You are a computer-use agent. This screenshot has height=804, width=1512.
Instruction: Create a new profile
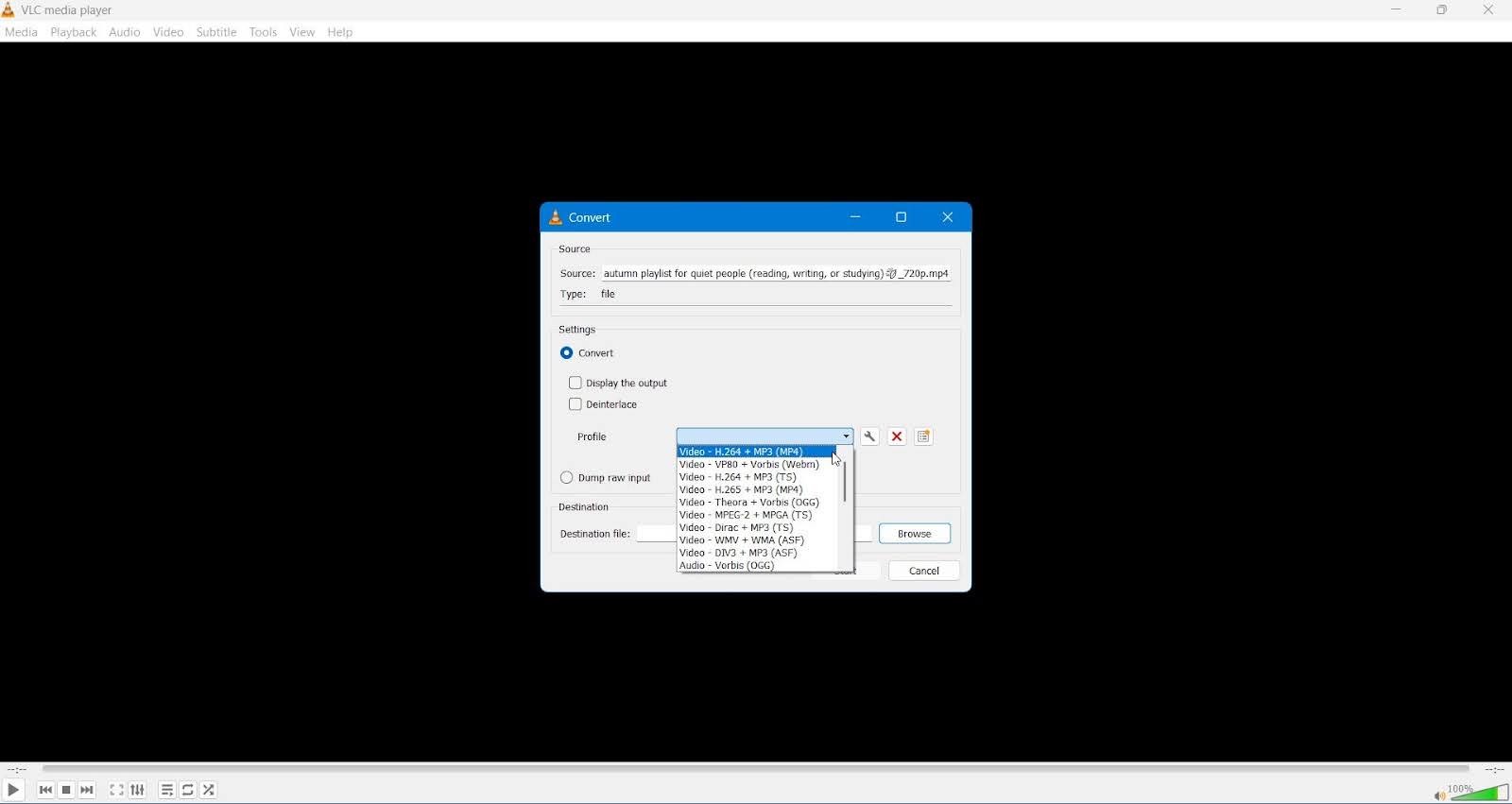(924, 437)
